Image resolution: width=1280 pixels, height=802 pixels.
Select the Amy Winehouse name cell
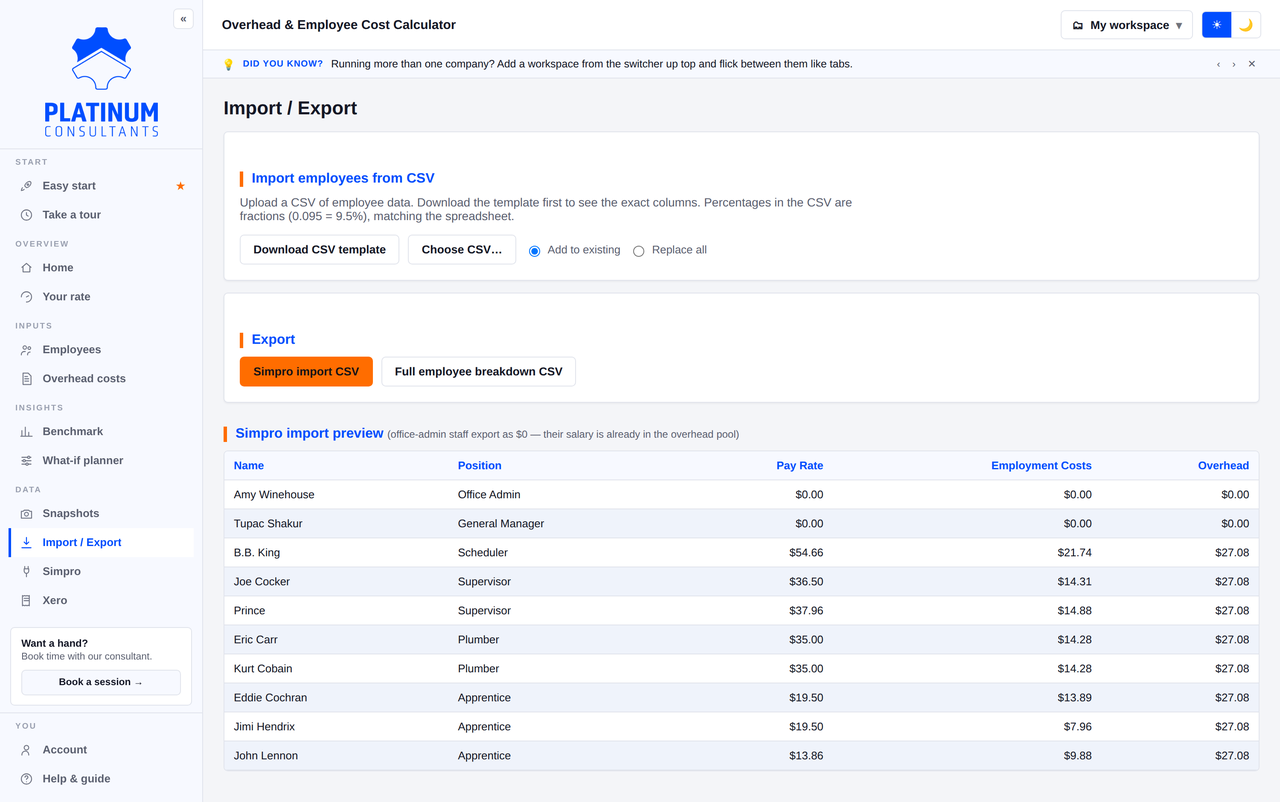[x=274, y=495]
